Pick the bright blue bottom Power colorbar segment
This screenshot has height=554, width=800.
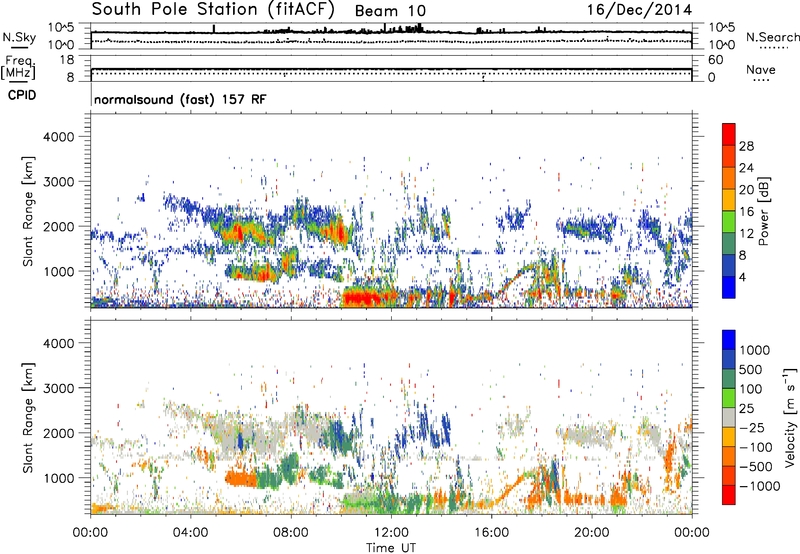coord(729,287)
